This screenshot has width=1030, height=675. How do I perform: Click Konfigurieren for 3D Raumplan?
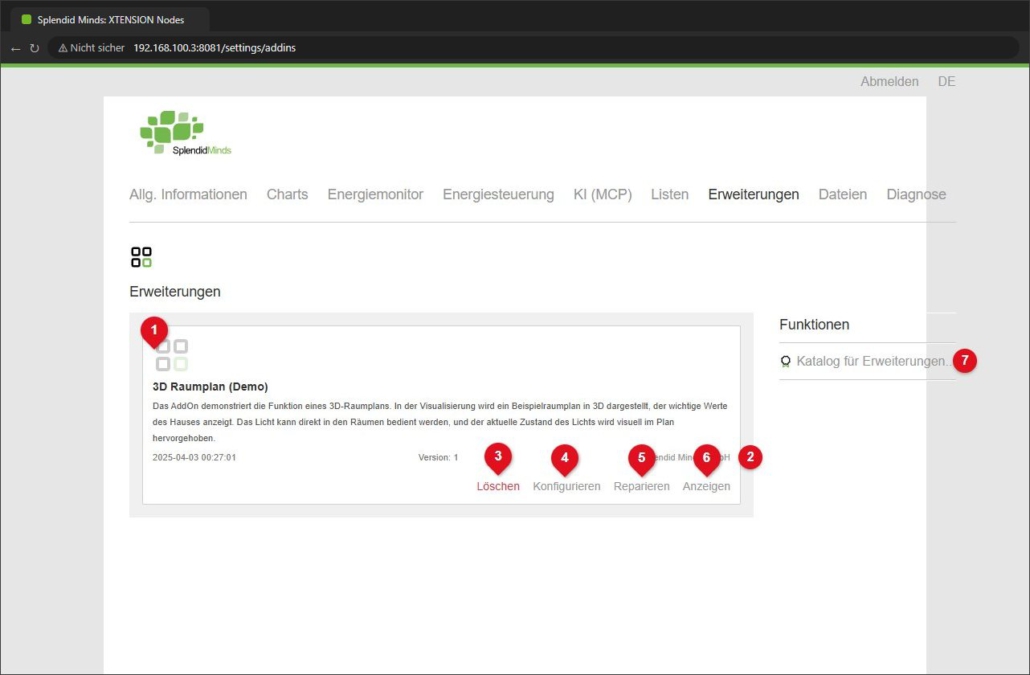pyautogui.click(x=566, y=486)
